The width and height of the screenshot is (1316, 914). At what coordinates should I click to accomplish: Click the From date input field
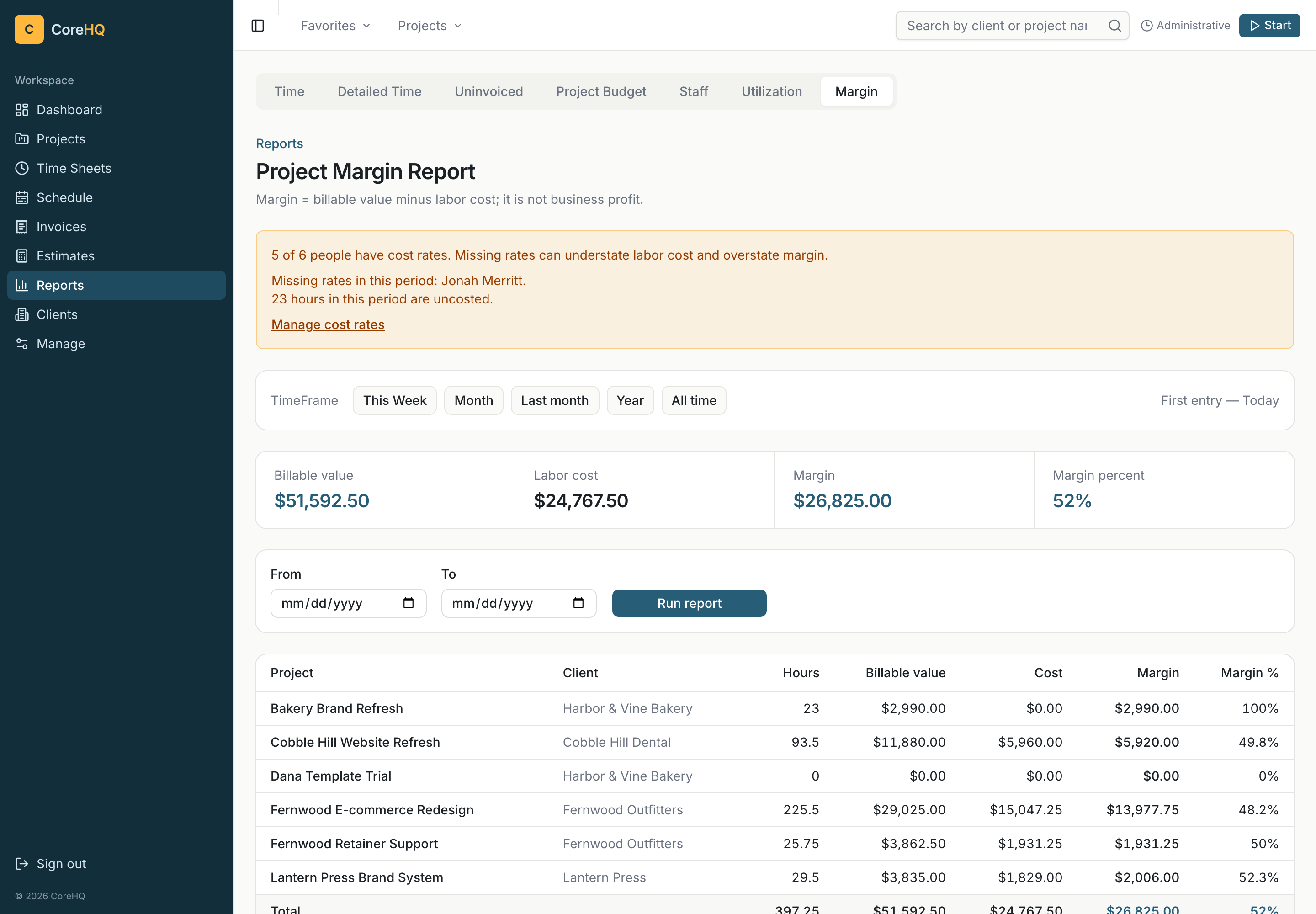click(x=348, y=603)
